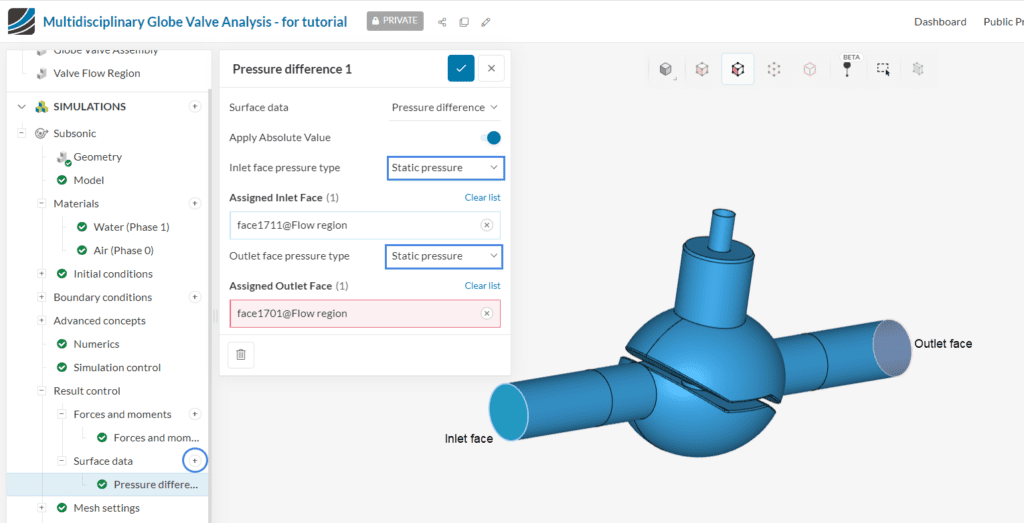
Task: Click the SIMULATIONS section icon
Action: click(42, 106)
